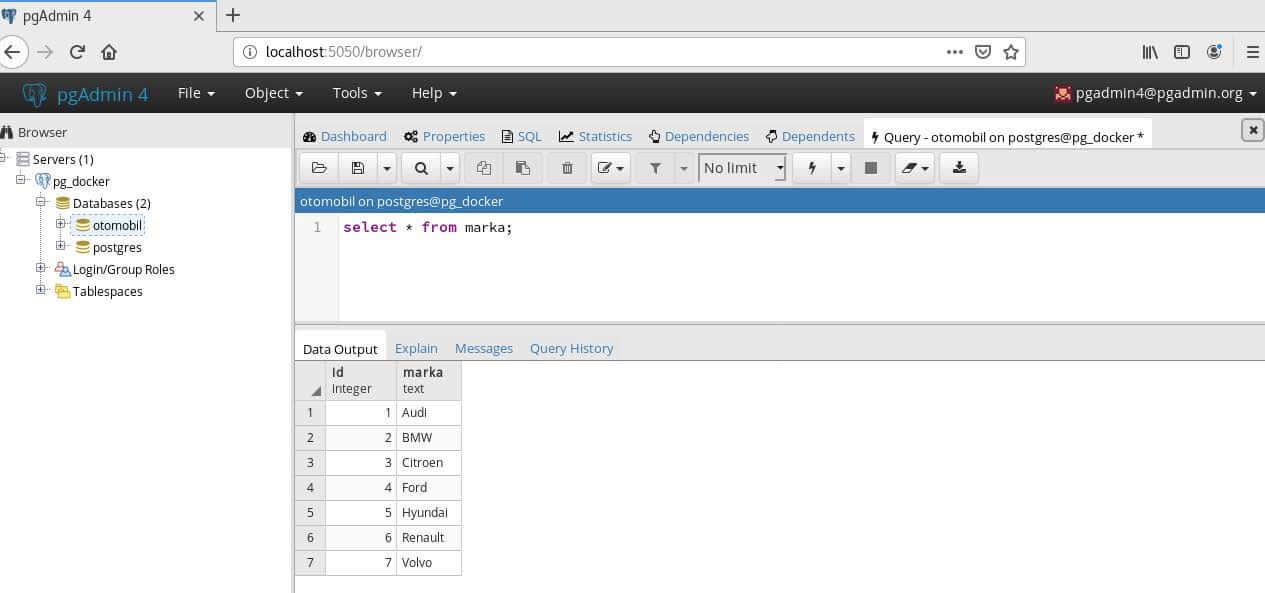
Task: Expand the Tablespaces node
Action: (41, 290)
